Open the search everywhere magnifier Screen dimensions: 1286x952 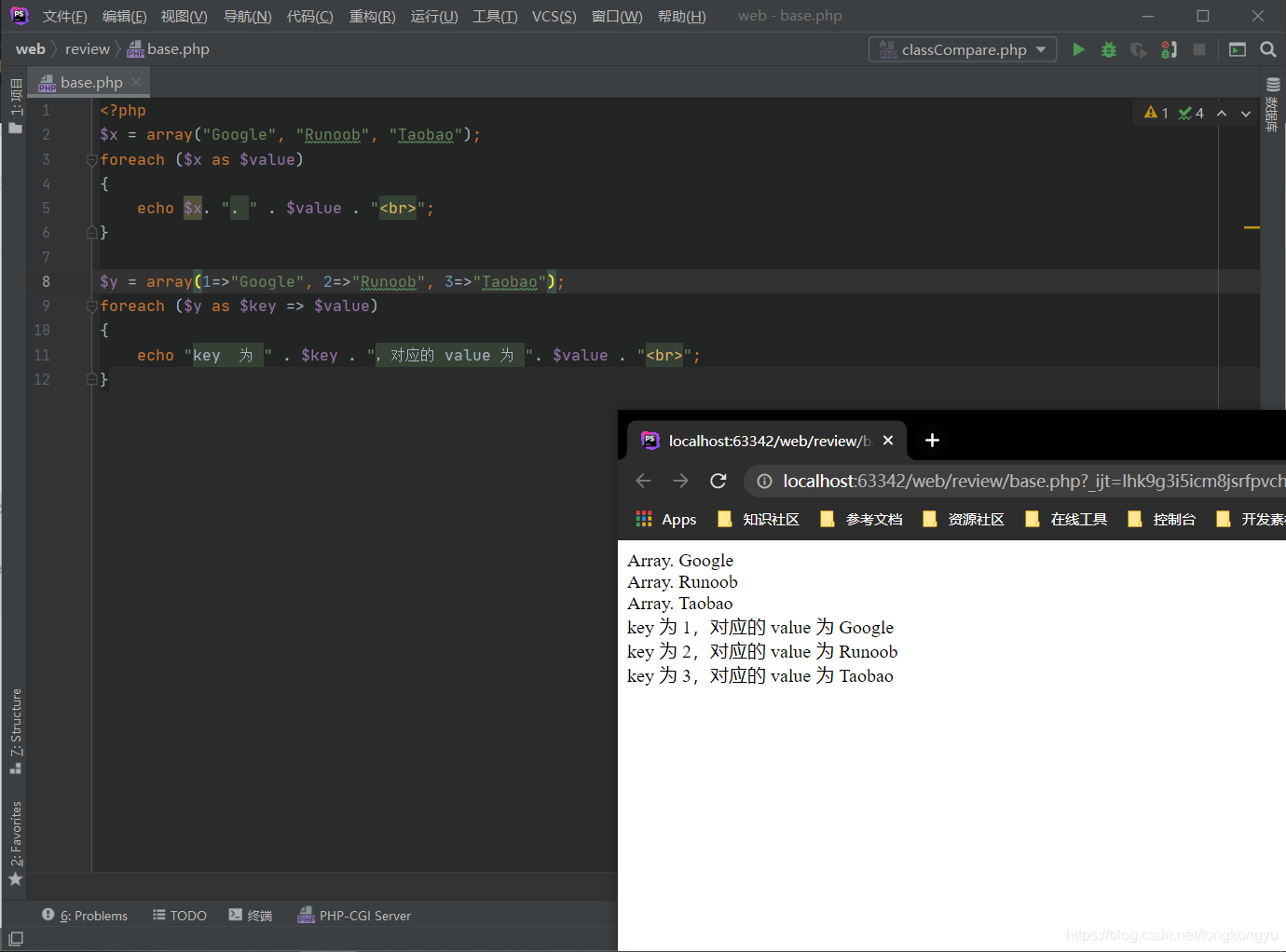1268,49
